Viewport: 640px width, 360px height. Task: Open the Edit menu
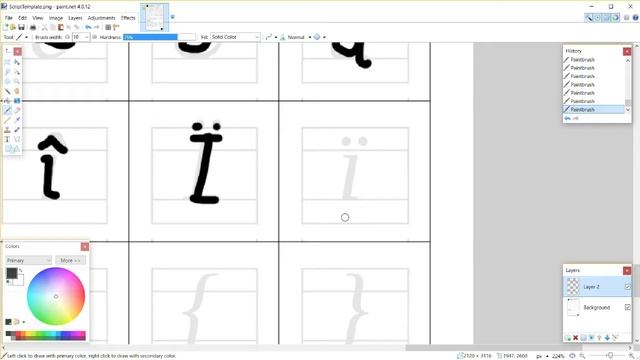[22, 18]
